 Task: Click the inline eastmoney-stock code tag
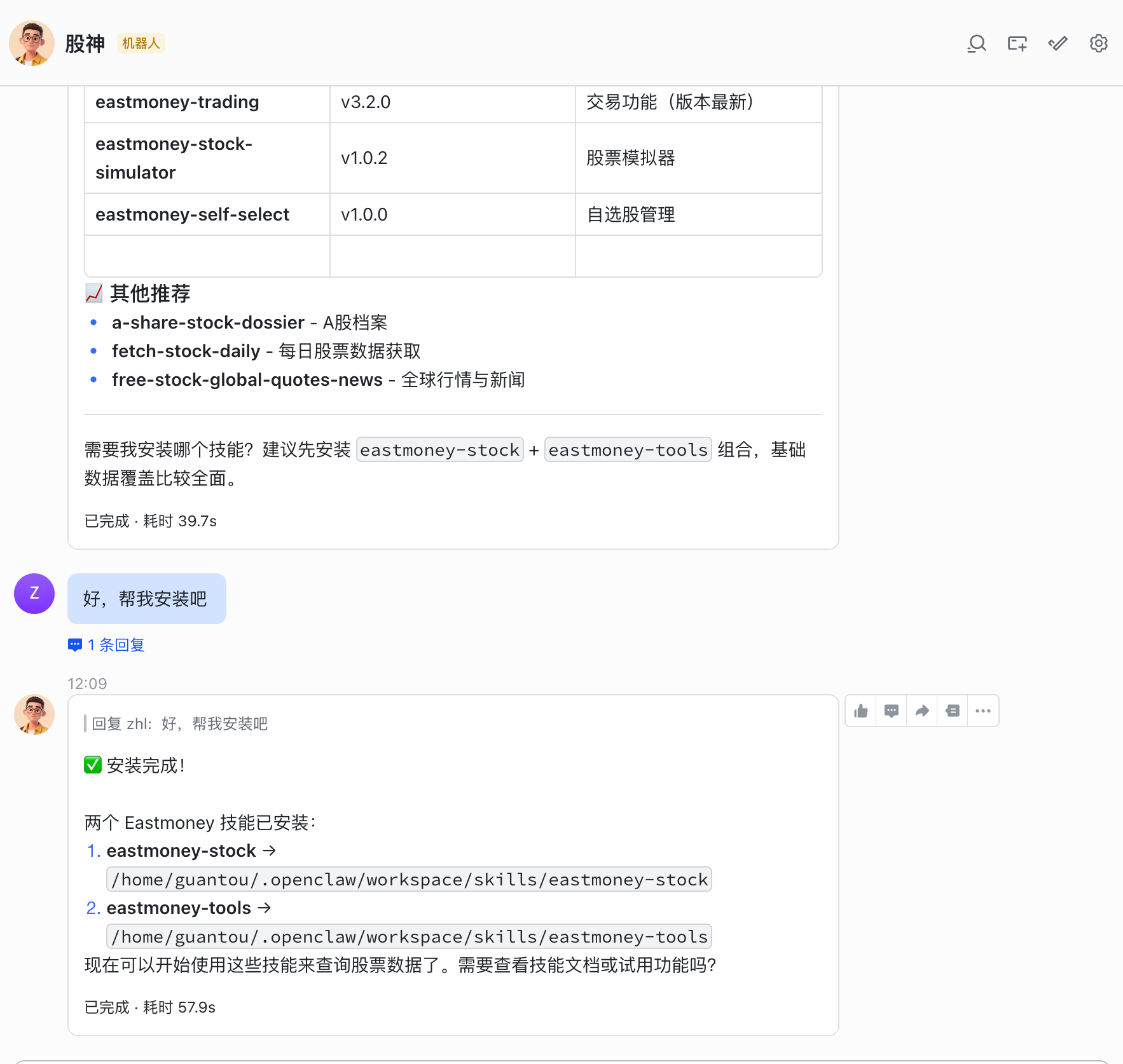439,450
